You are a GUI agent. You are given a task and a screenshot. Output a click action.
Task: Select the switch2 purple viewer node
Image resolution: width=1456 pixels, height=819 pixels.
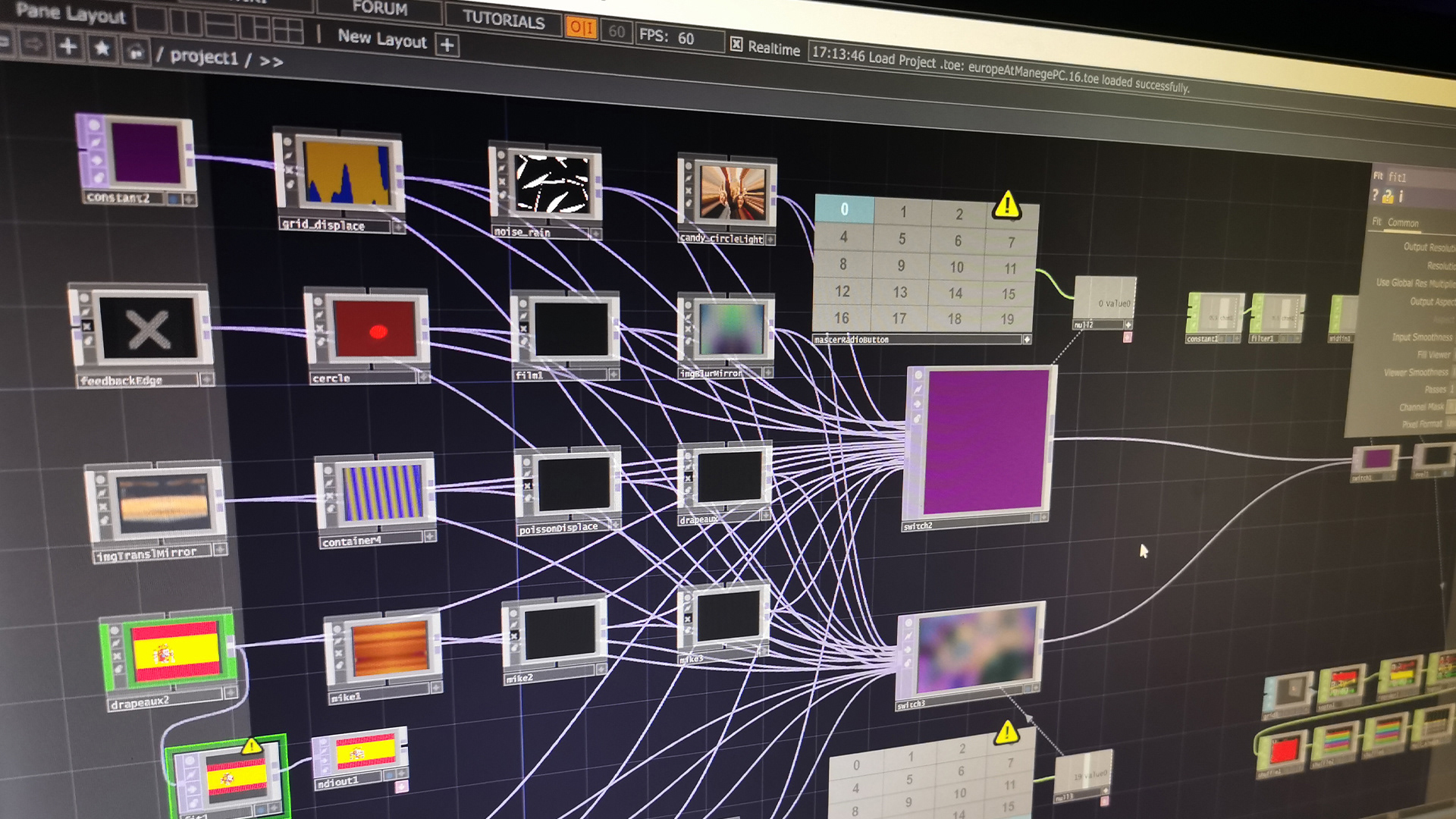click(x=985, y=441)
